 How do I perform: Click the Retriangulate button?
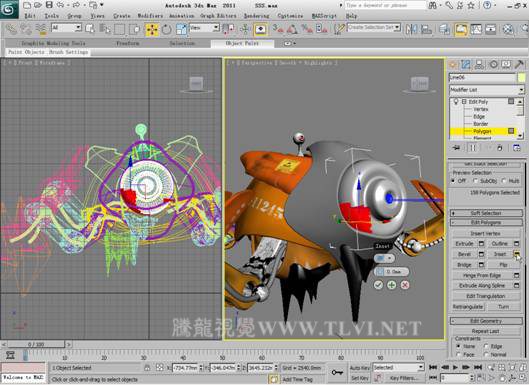pos(468,307)
